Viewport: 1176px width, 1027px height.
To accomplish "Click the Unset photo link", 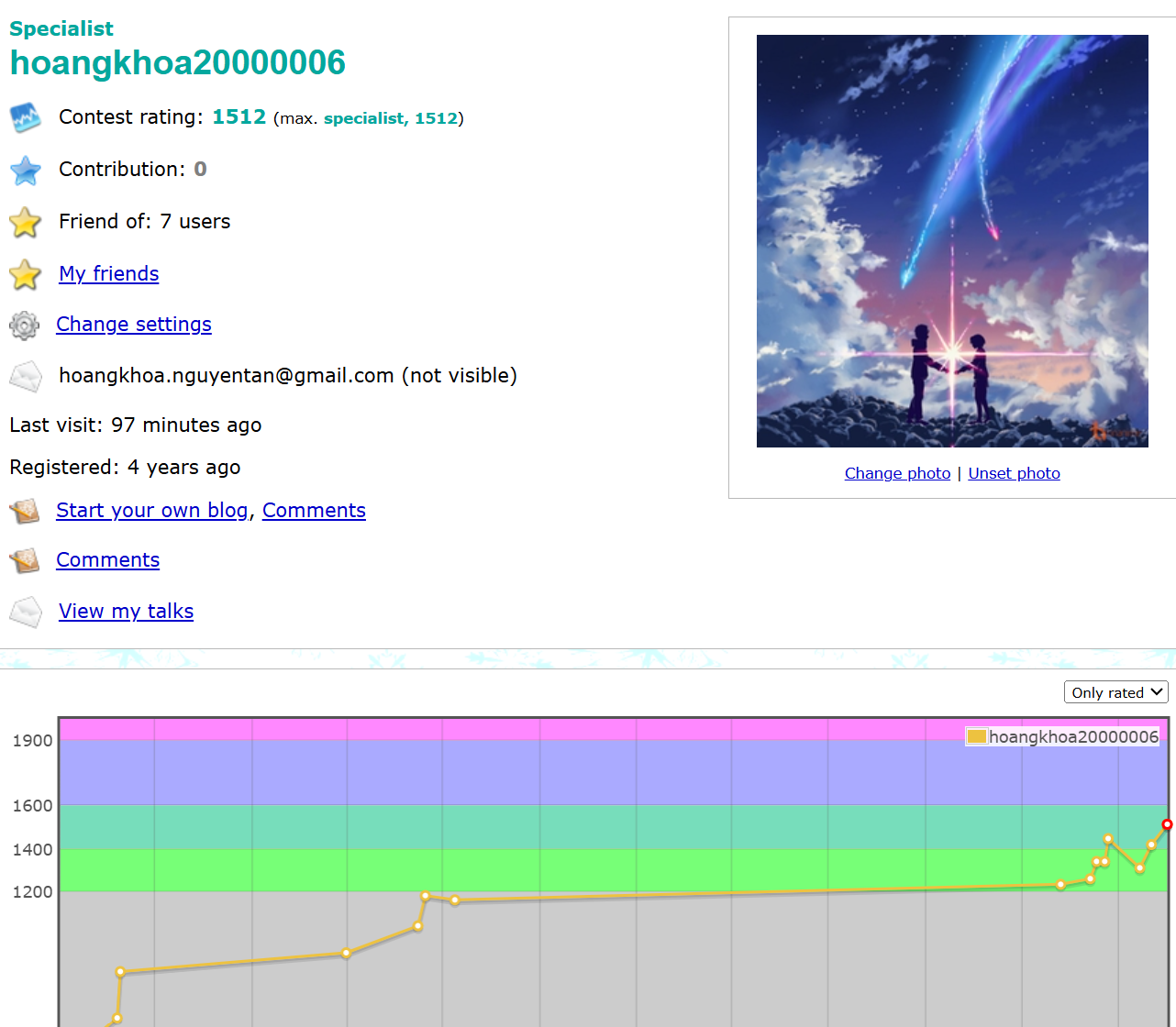I will click(x=1014, y=473).
